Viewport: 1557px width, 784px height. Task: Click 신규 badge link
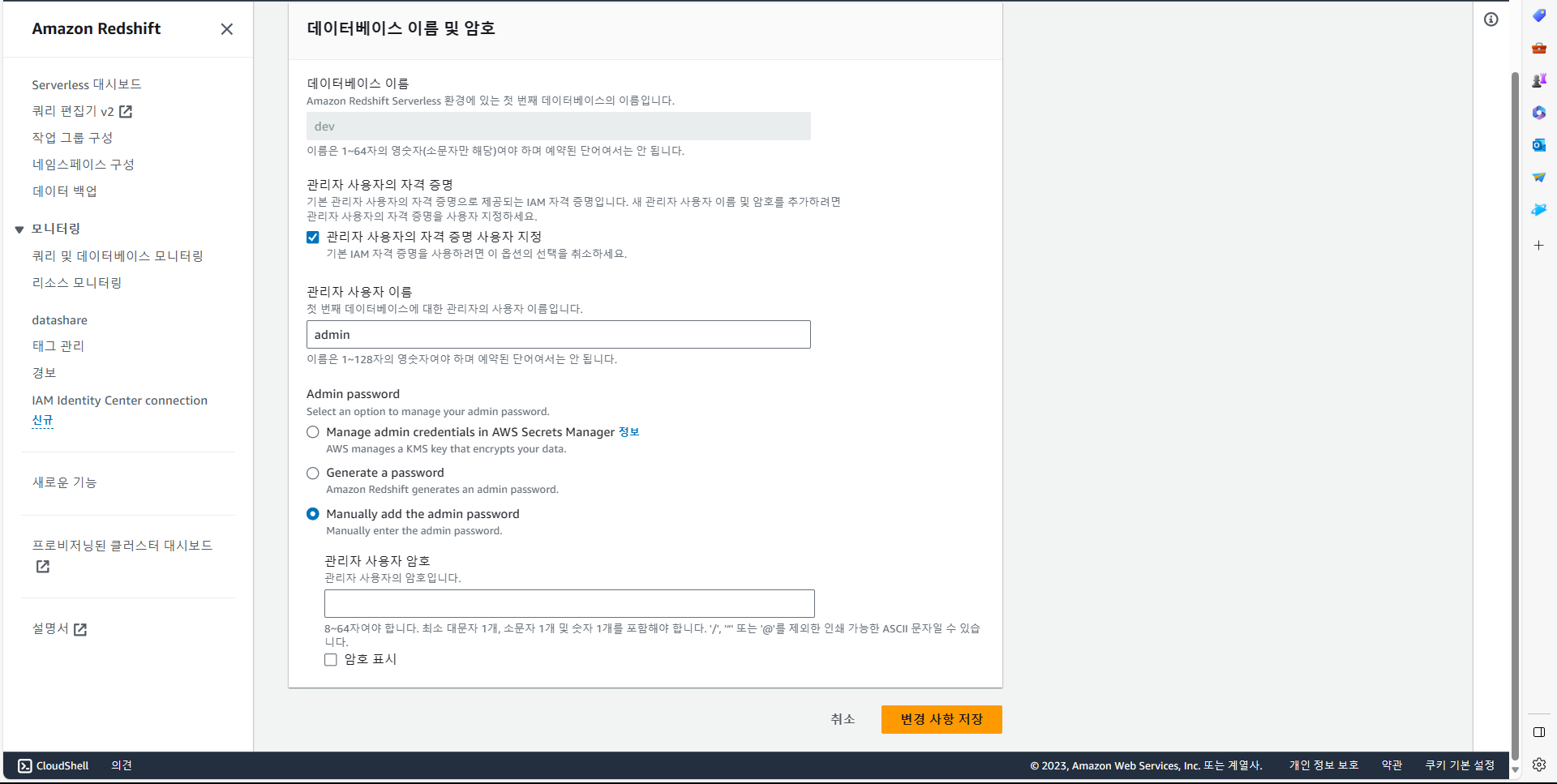[42, 421]
